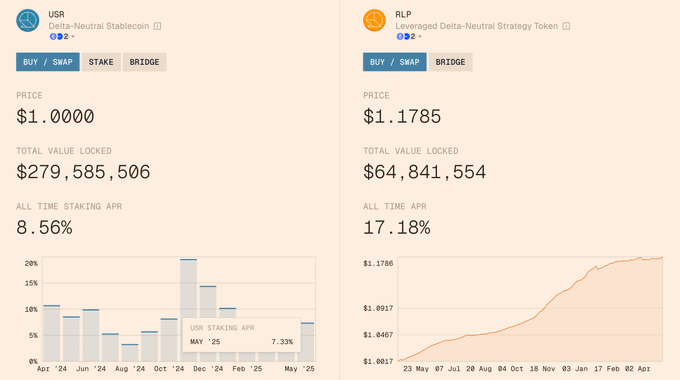Click RLP Buy / Swap button
This screenshot has height=380, width=680.
point(395,62)
